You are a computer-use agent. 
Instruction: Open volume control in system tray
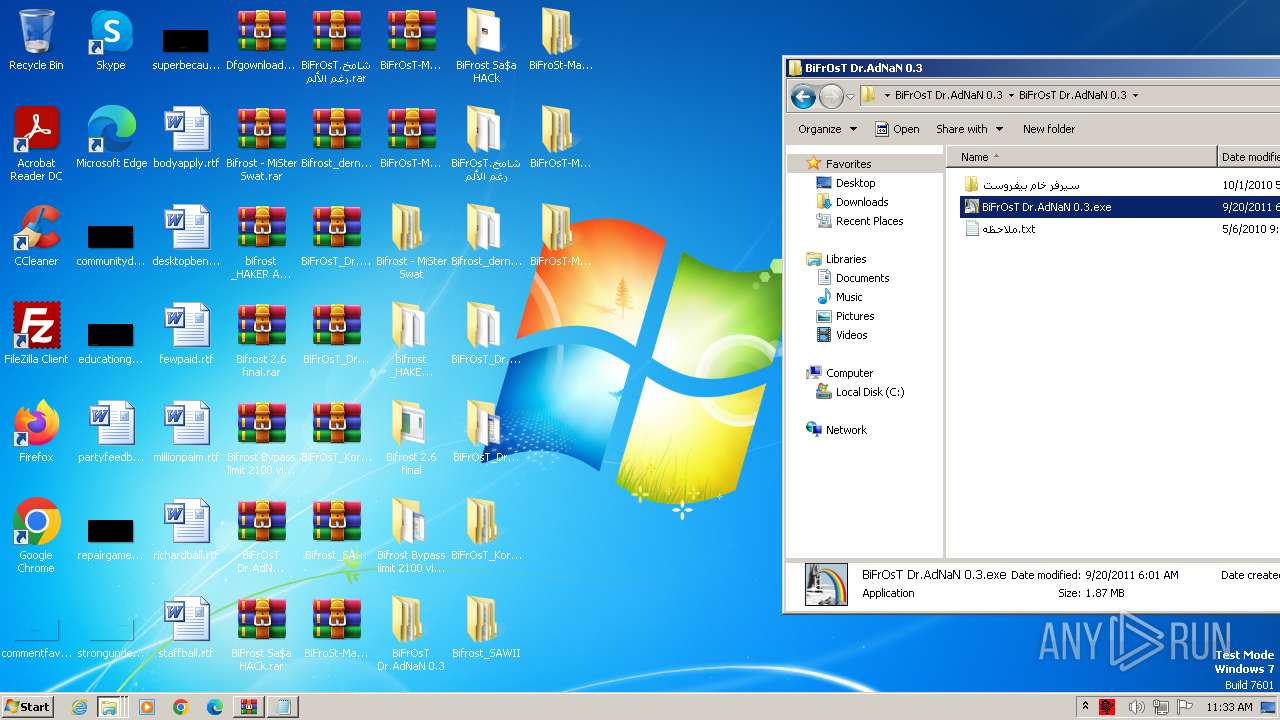[1137, 707]
